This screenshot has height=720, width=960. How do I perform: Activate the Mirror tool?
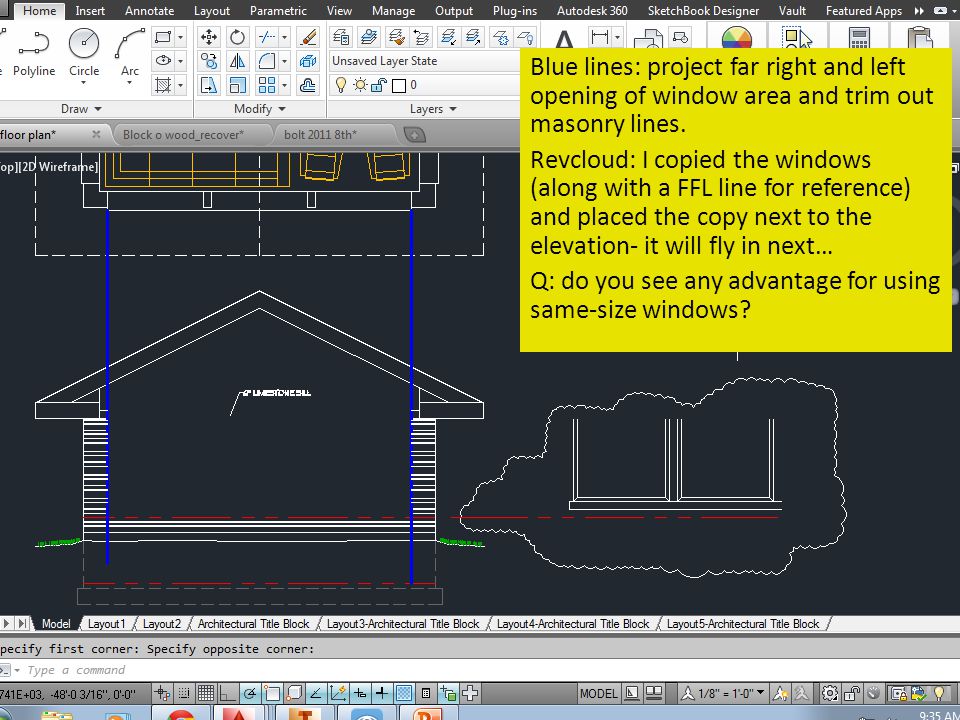(237, 61)
